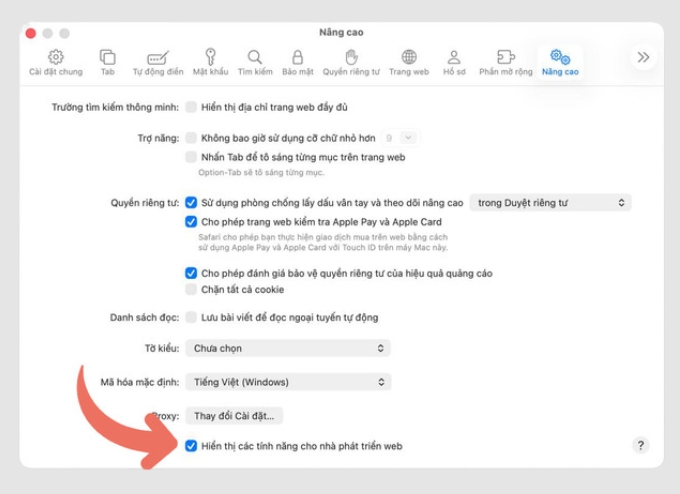
Task: Open the Phần mở rộng pane
Action: (506, 63)
